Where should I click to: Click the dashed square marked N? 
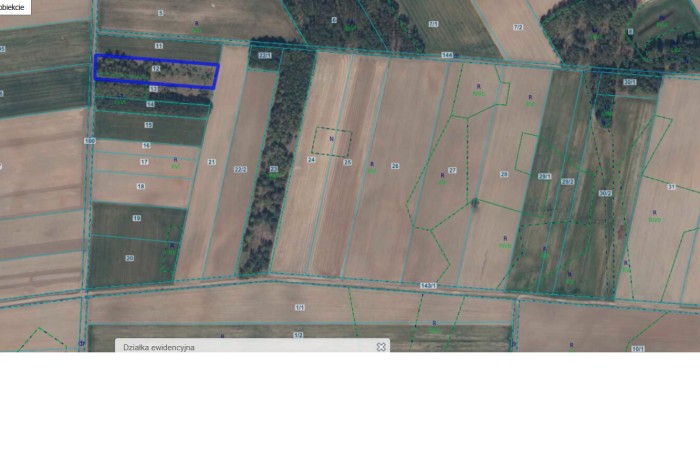[332, 141]
